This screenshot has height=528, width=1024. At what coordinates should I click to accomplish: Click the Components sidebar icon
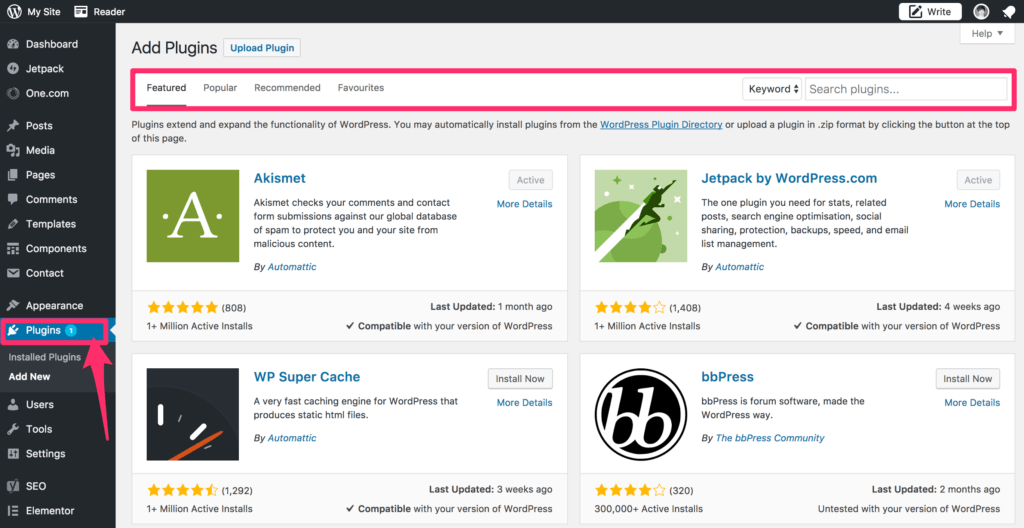click(12, 248)
